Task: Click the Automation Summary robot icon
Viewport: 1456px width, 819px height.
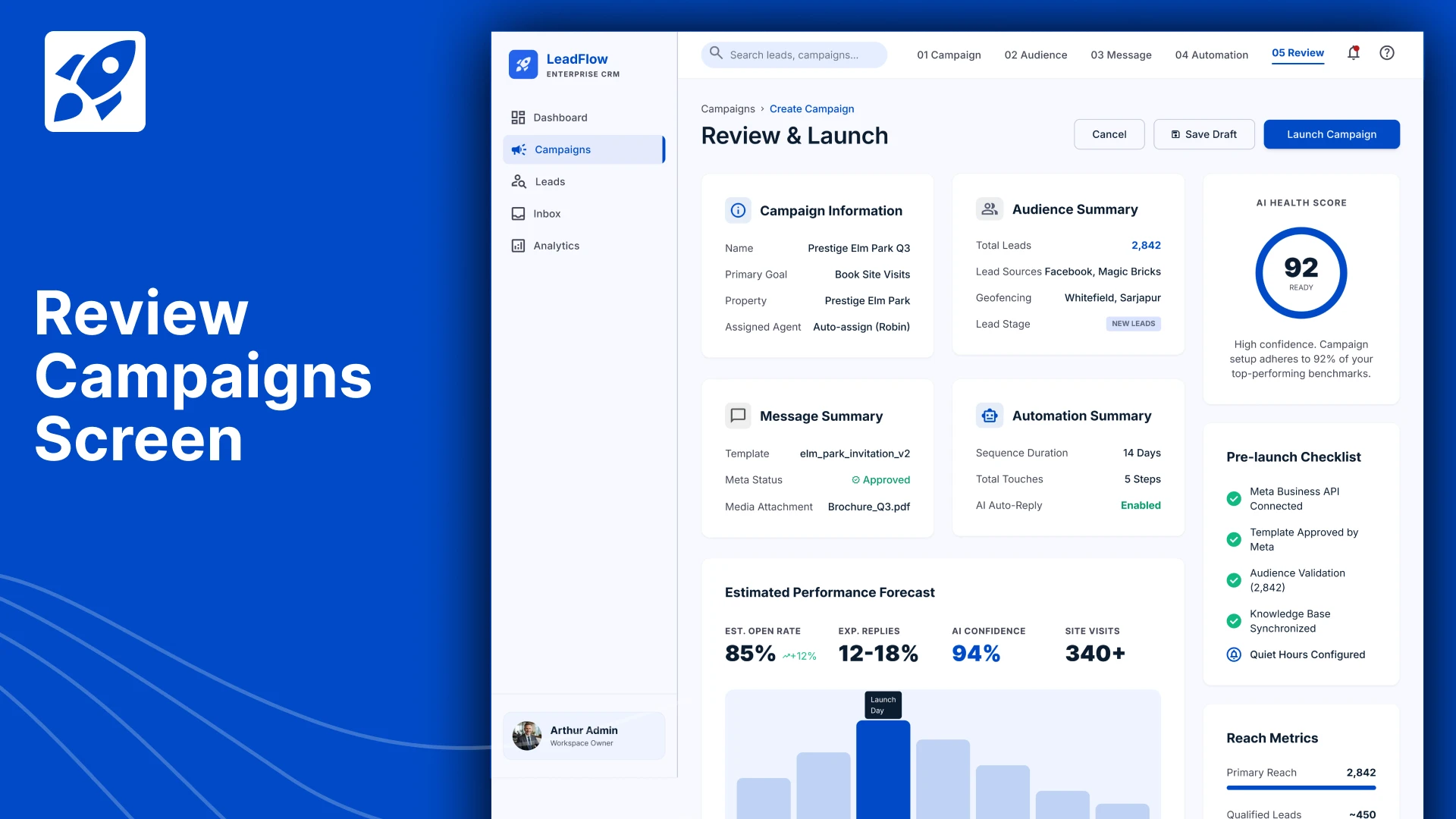Action: 990,416
